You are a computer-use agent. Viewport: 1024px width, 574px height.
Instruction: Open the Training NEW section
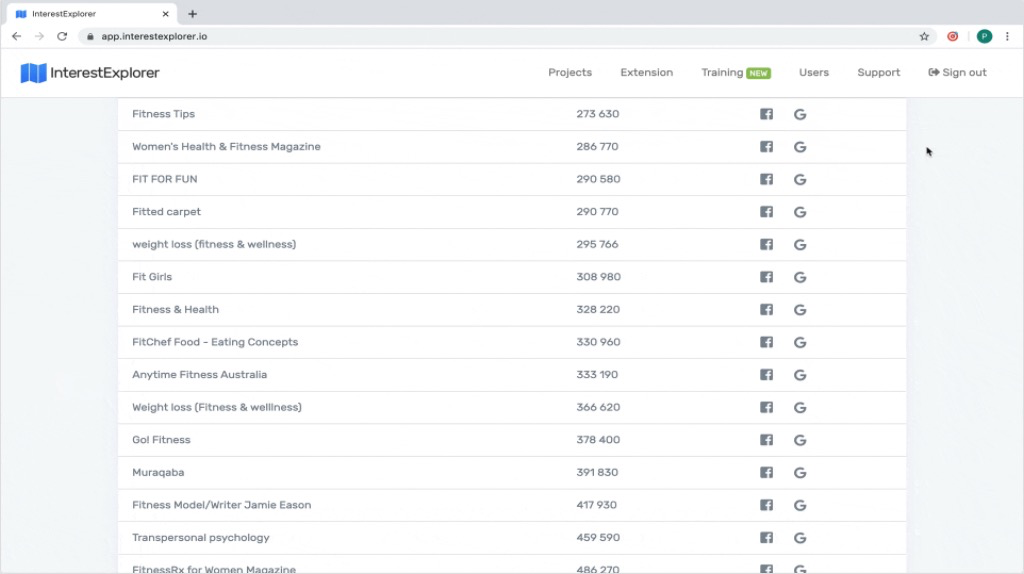(736, 72)
